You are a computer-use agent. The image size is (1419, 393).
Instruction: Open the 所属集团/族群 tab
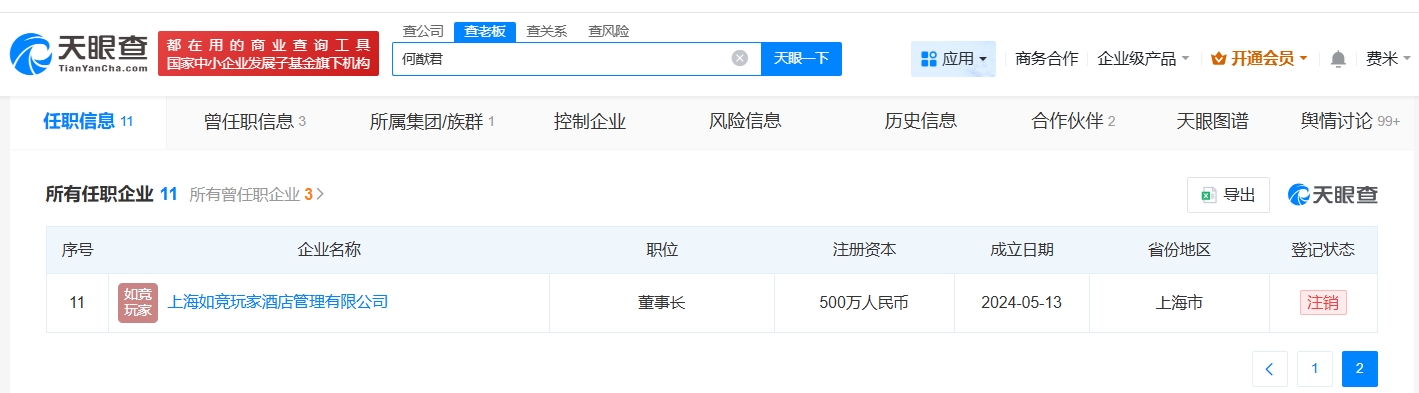(x=432, y=122)
